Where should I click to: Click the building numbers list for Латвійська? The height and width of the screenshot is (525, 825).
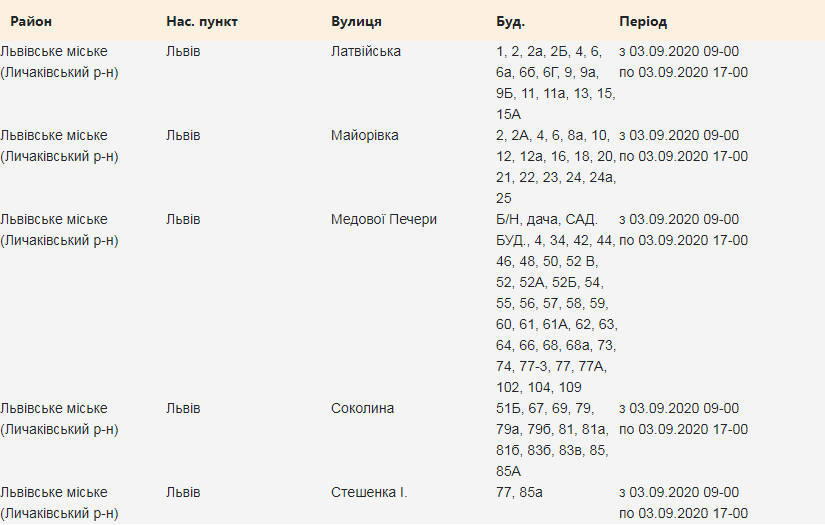tap(555, 82)
